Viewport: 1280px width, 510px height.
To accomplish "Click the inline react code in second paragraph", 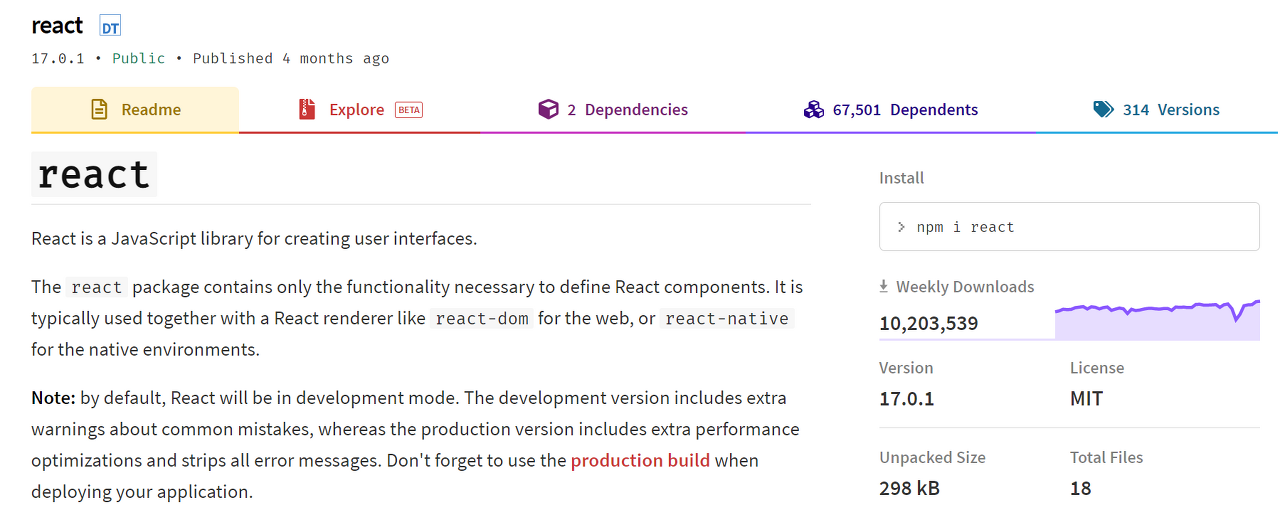I will [97, 287].
